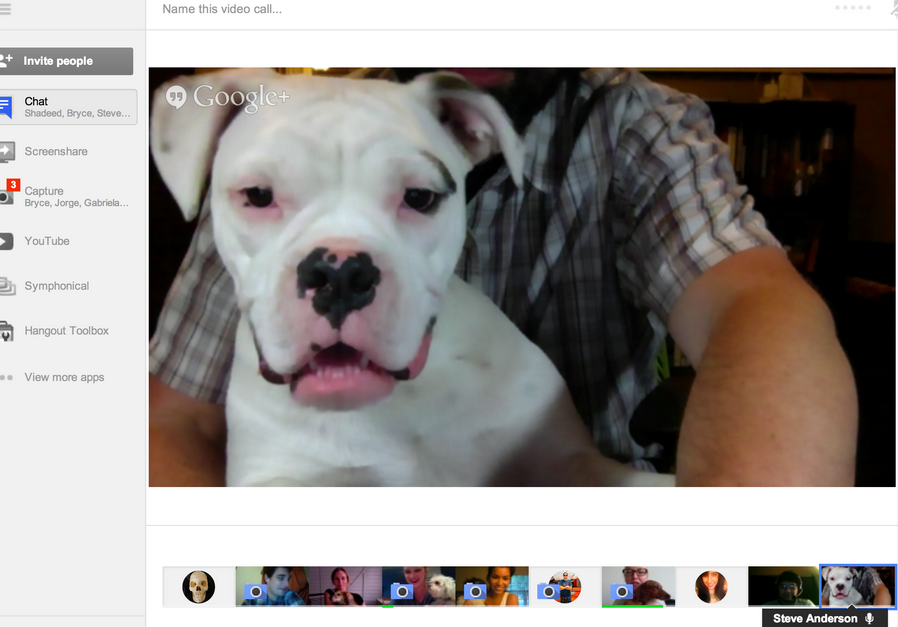Screen dimensions: 898x627
Task: Select the dark thumbnail of man with headphones
Action: (783, 587)
